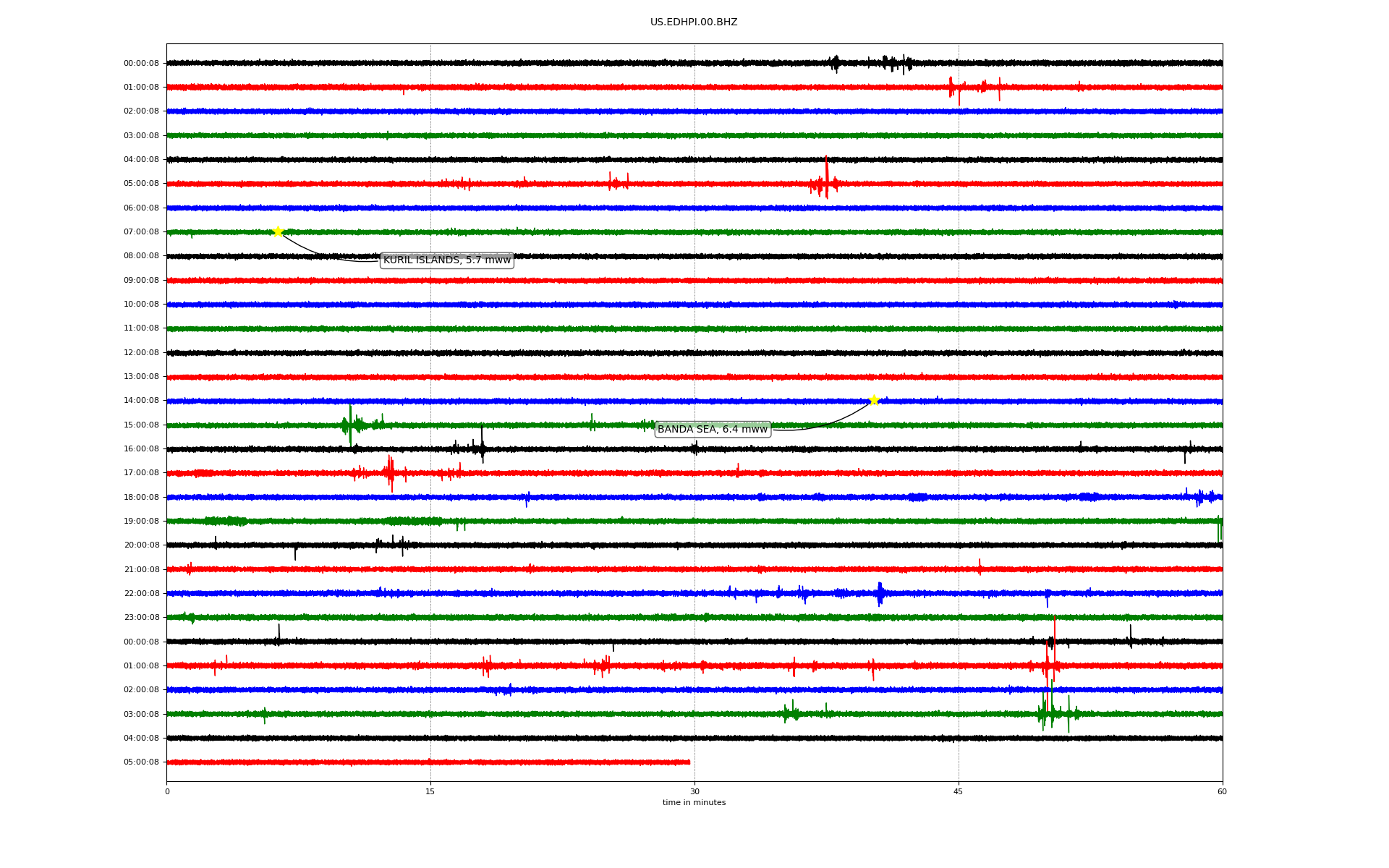
Task: Click the 60 tick on the x-axis
Action: point(1222,791)
